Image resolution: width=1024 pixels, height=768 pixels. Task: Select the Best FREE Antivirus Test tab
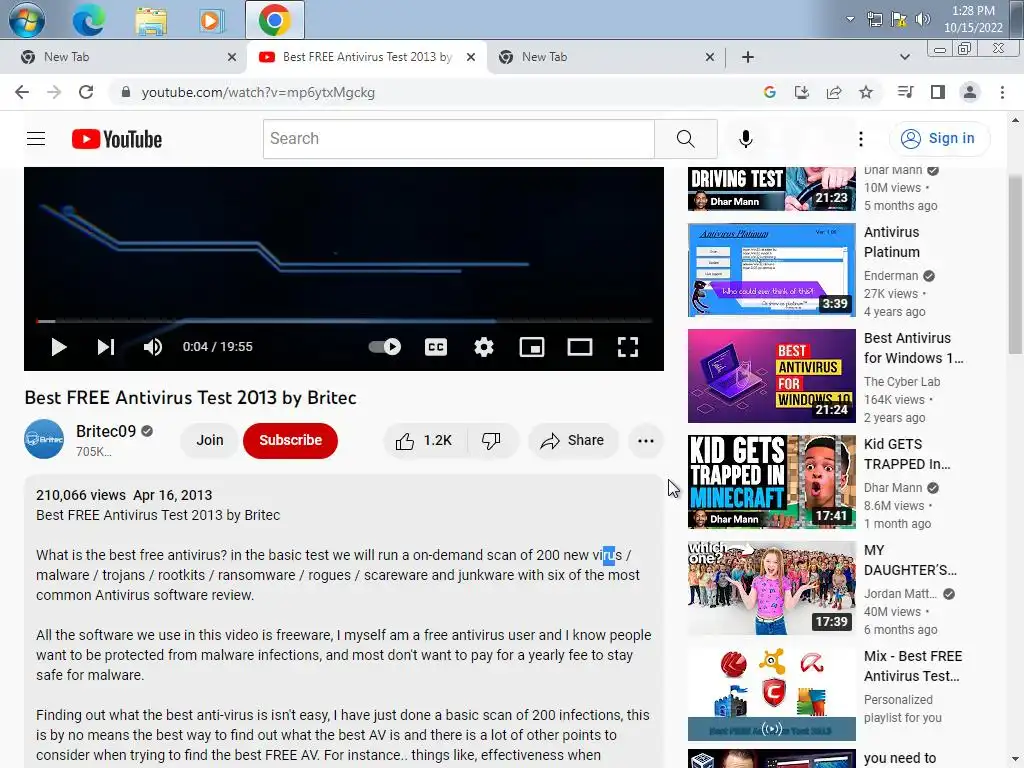point(367,57)
